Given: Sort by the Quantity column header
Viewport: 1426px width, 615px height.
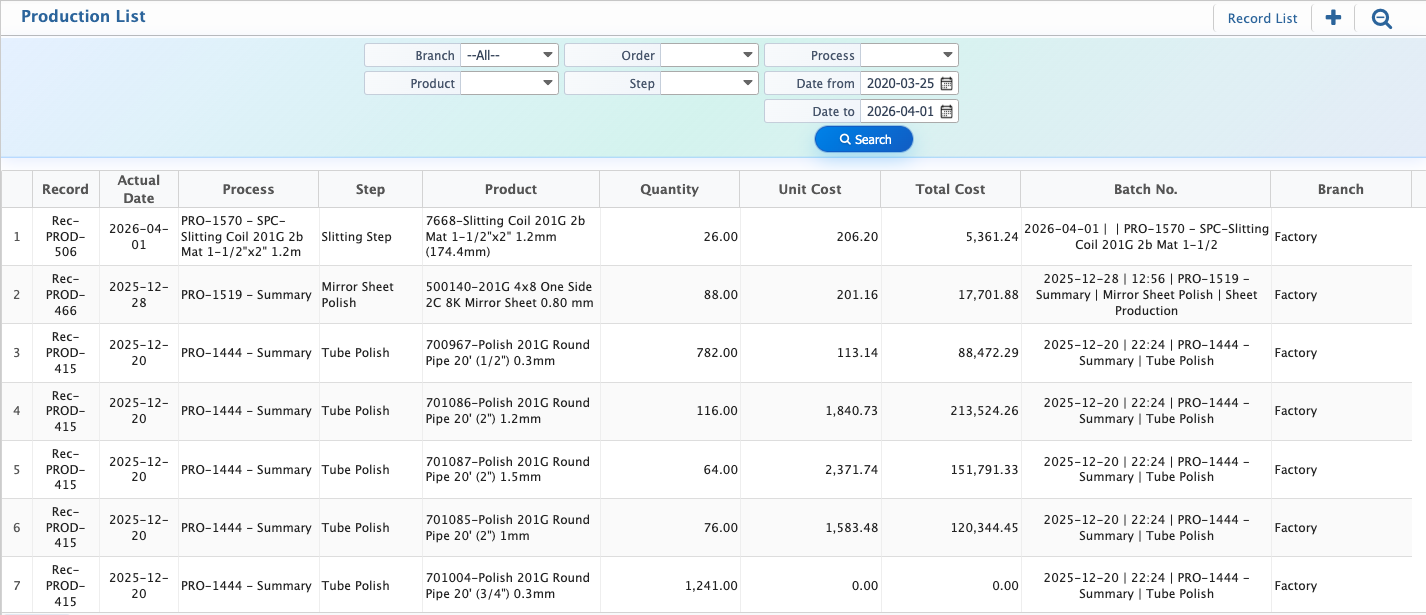Looking at the screenshot, I should [x=669, y=189].
